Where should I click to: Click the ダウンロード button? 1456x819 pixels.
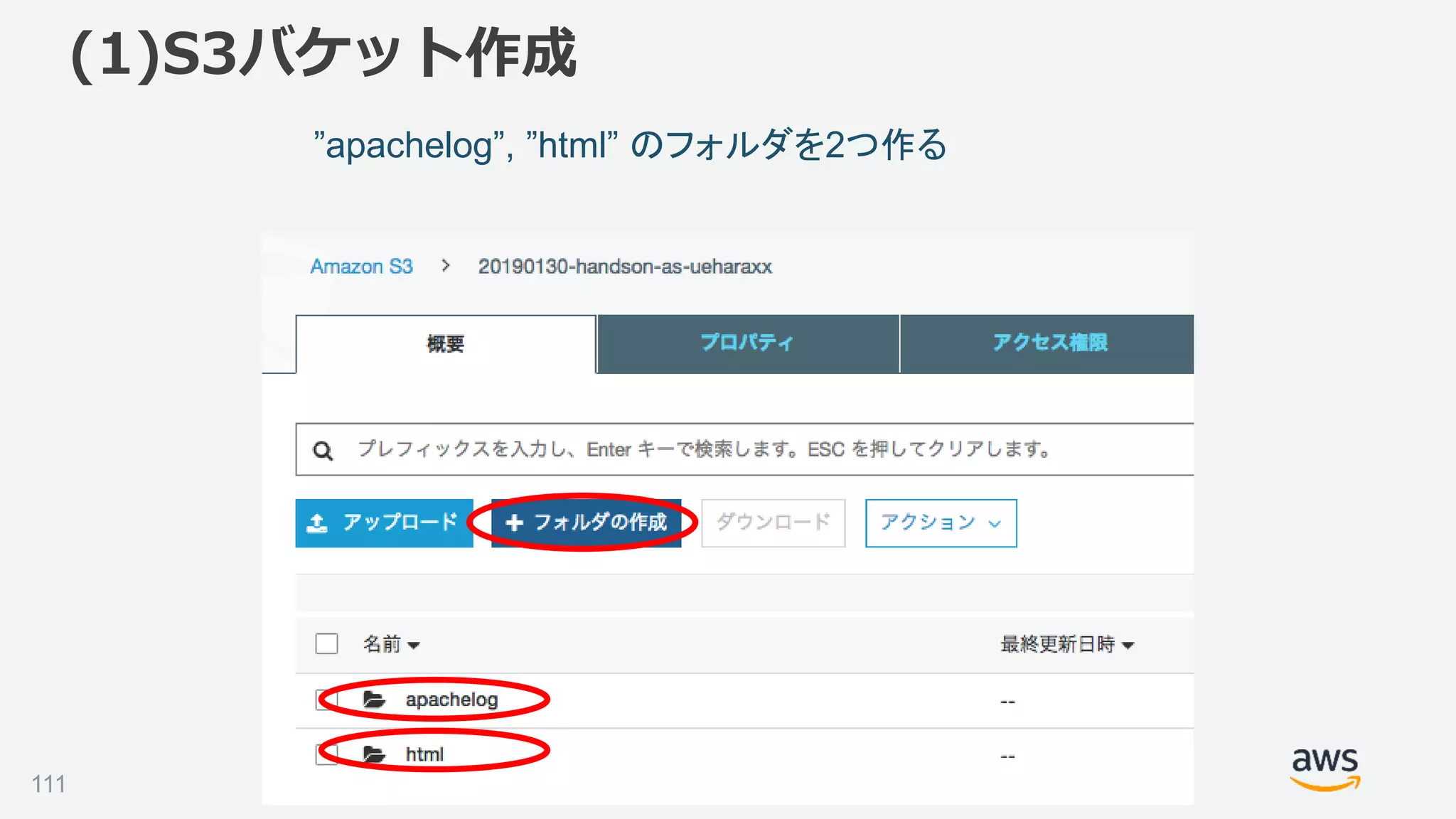point(773,523)
